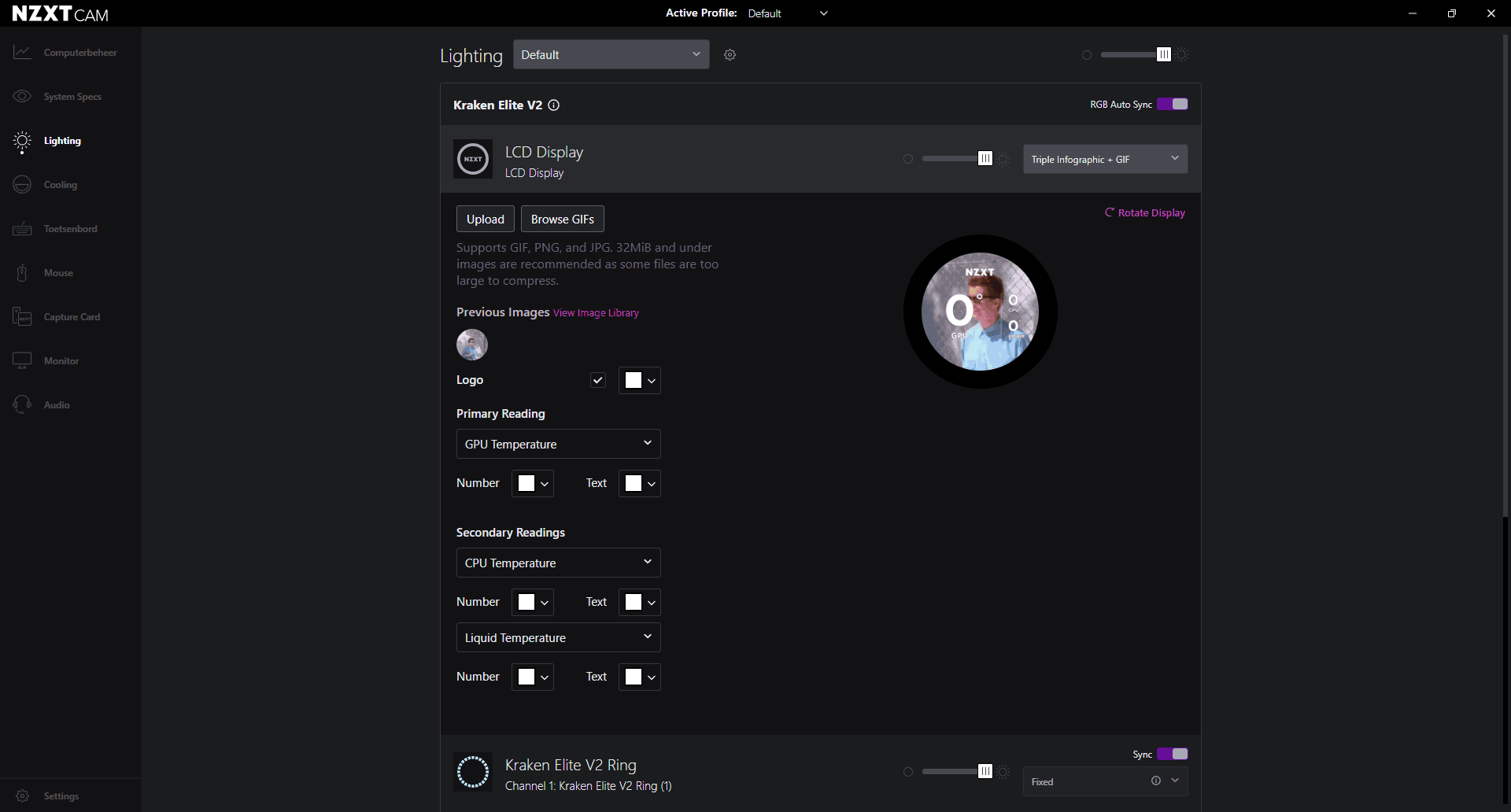This screenshot has height=812, width=1511.
Task: Go to Cooling section
Action: (x=61, y=185)
